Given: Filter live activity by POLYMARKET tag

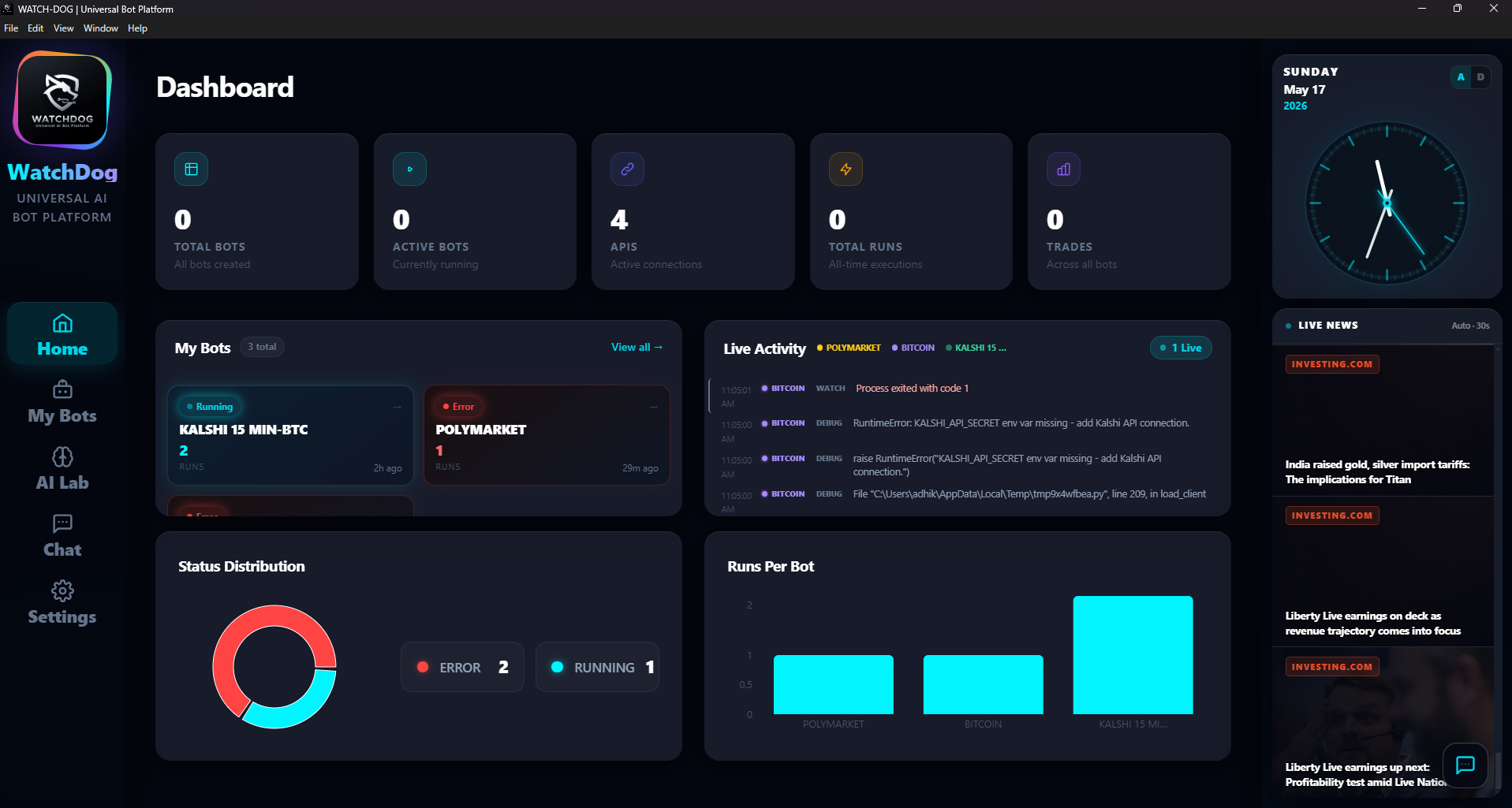Looking at the screenshot, I should (x=849, y=348).
